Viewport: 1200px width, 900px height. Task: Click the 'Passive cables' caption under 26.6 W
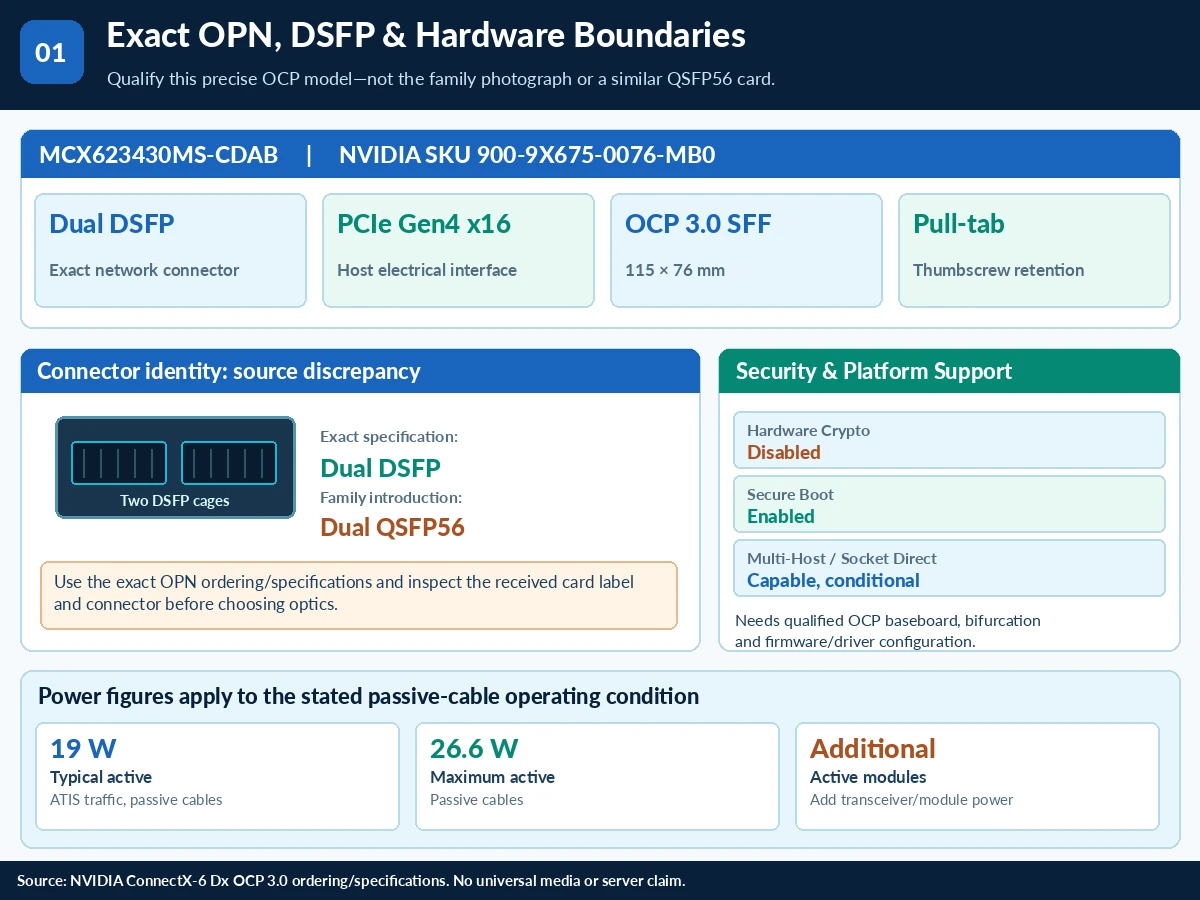click(477, 800)
